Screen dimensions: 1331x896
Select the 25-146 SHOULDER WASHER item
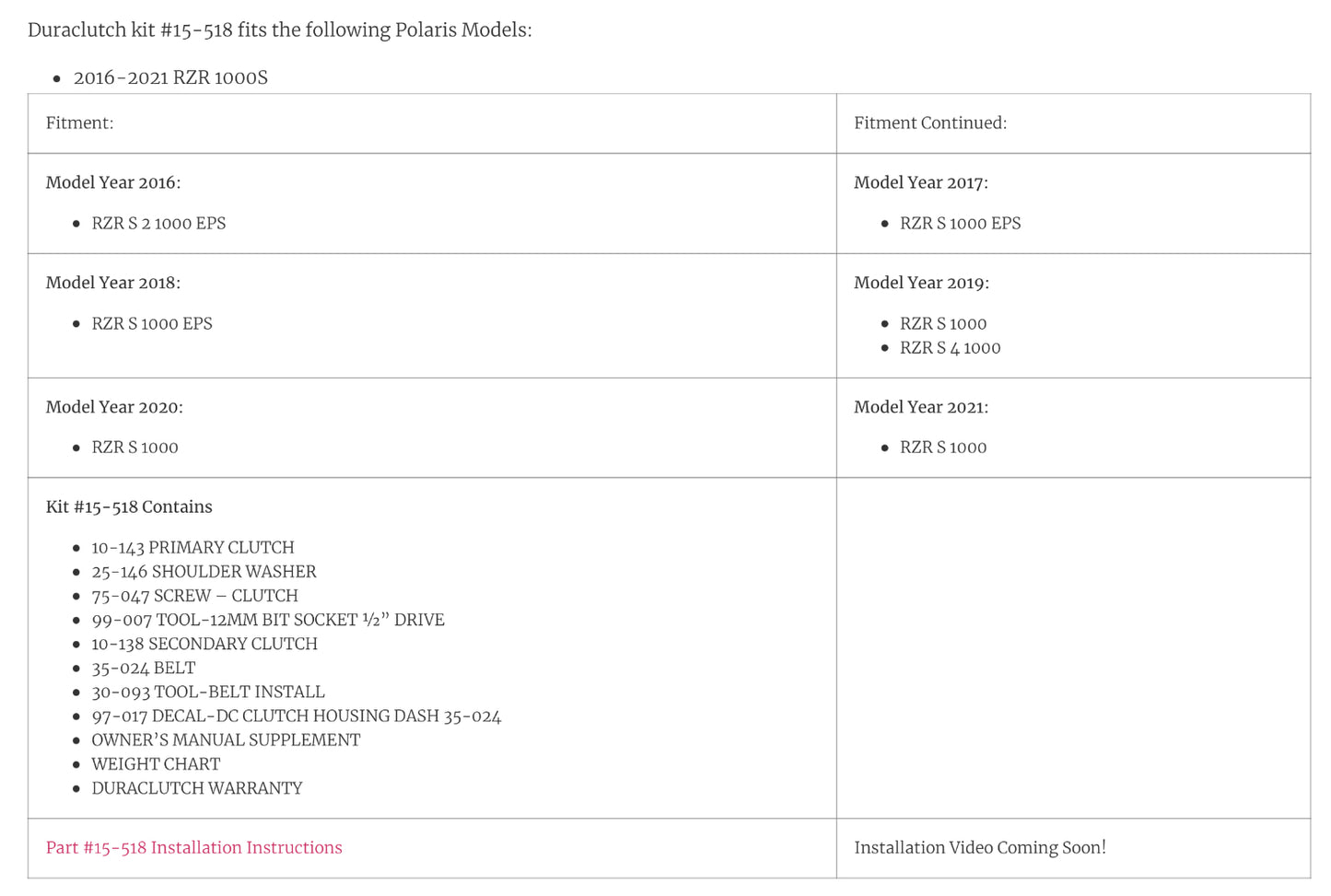(204, 571)
